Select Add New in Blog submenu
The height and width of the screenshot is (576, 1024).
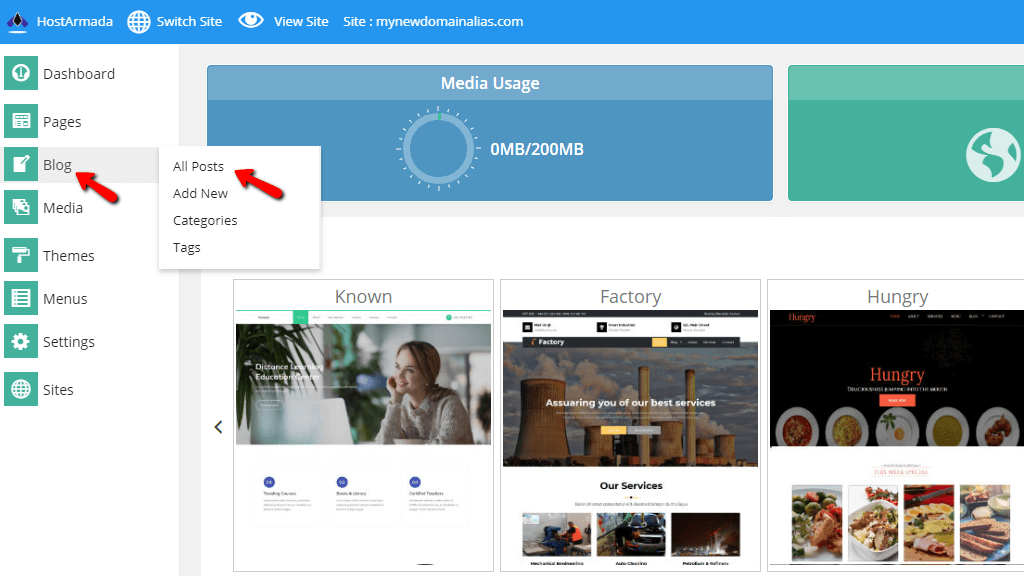(200, 193)
